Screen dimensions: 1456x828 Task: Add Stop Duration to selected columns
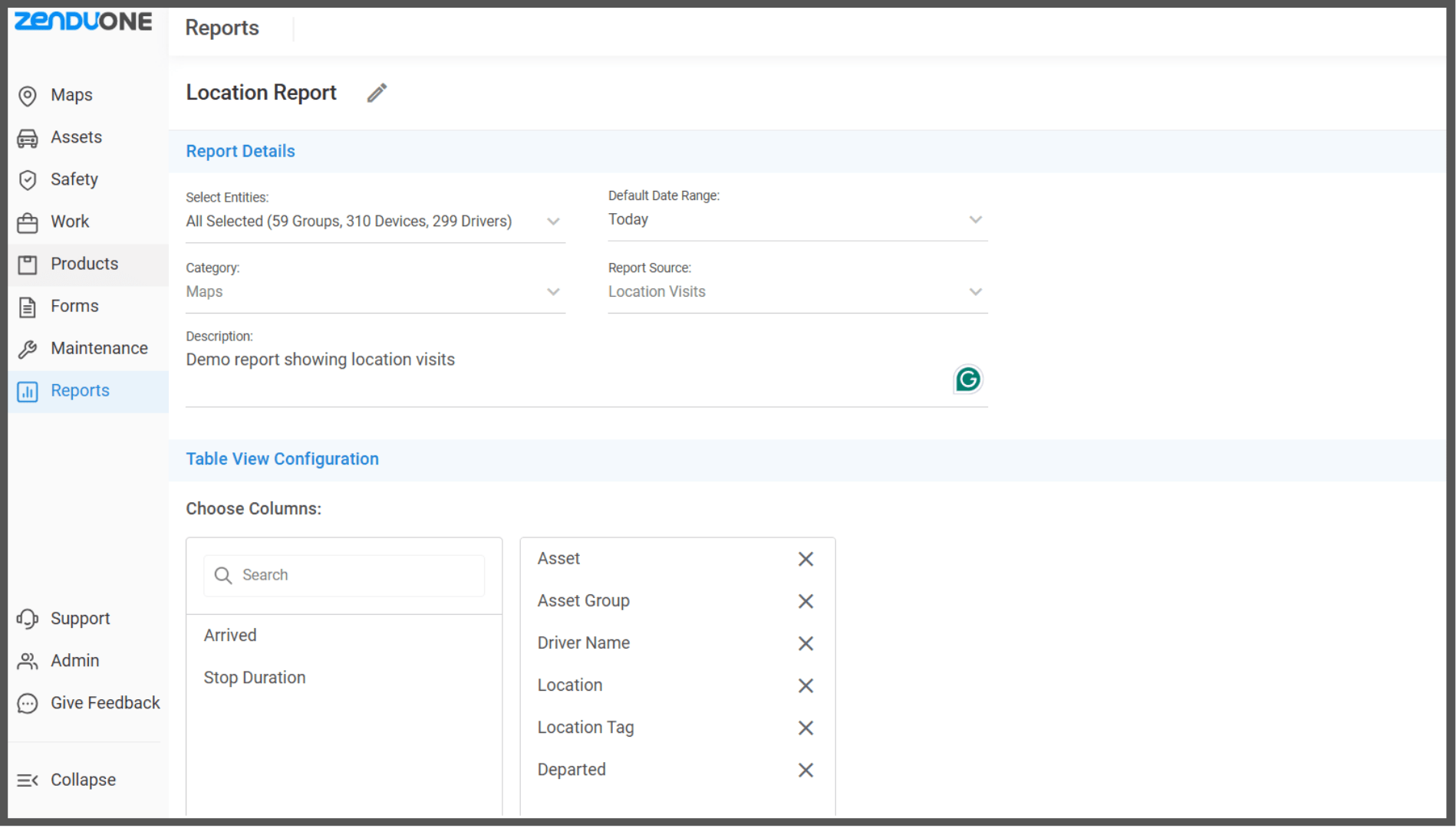point(255,678)
